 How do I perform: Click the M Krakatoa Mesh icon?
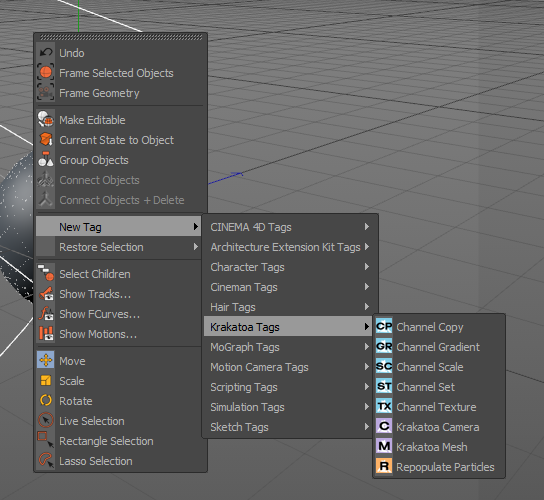[x=384, y=446]
